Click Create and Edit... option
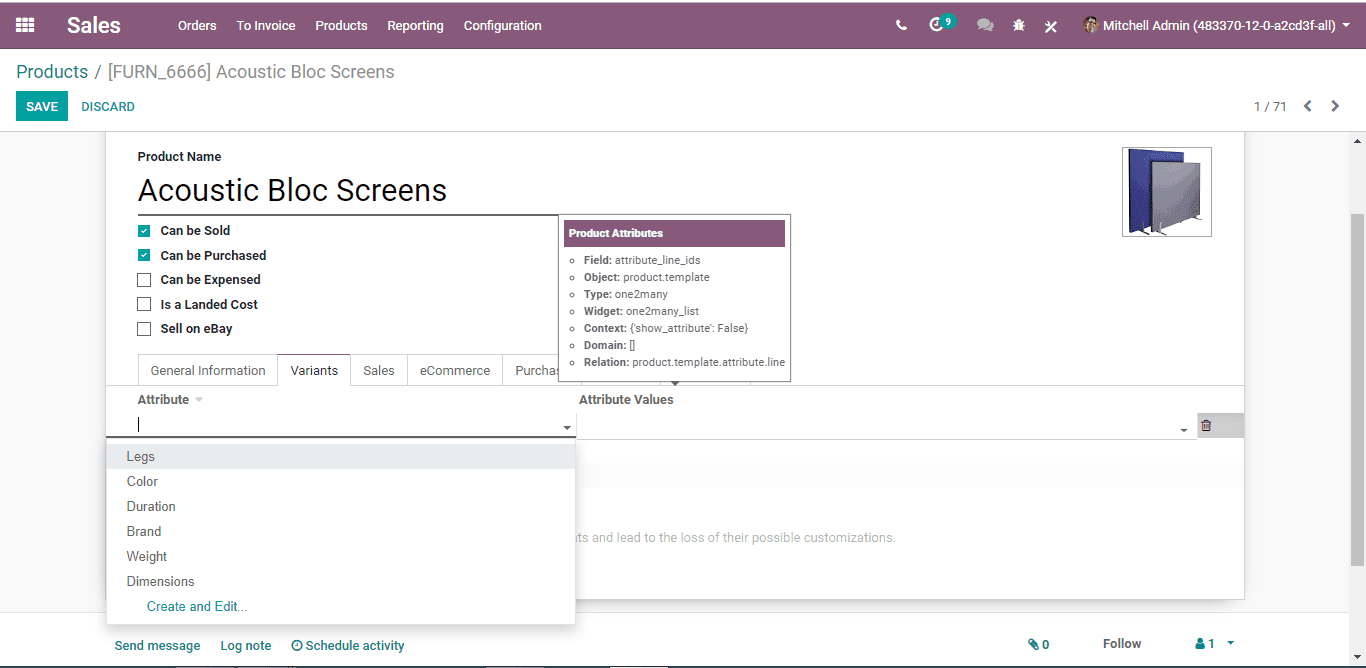The image size is (1366, 668). tap(197, 607)
